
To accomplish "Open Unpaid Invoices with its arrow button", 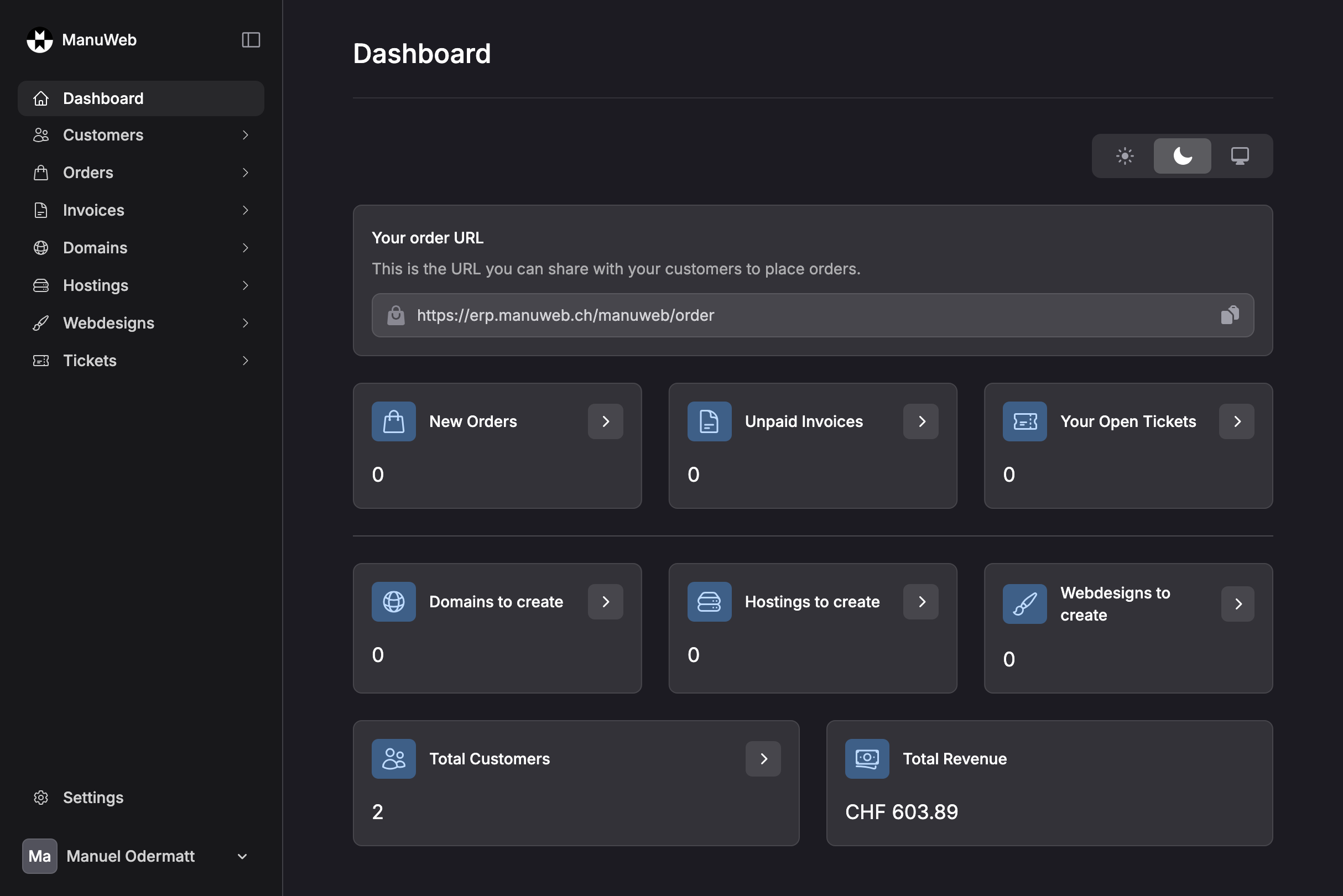I will 920,421.
